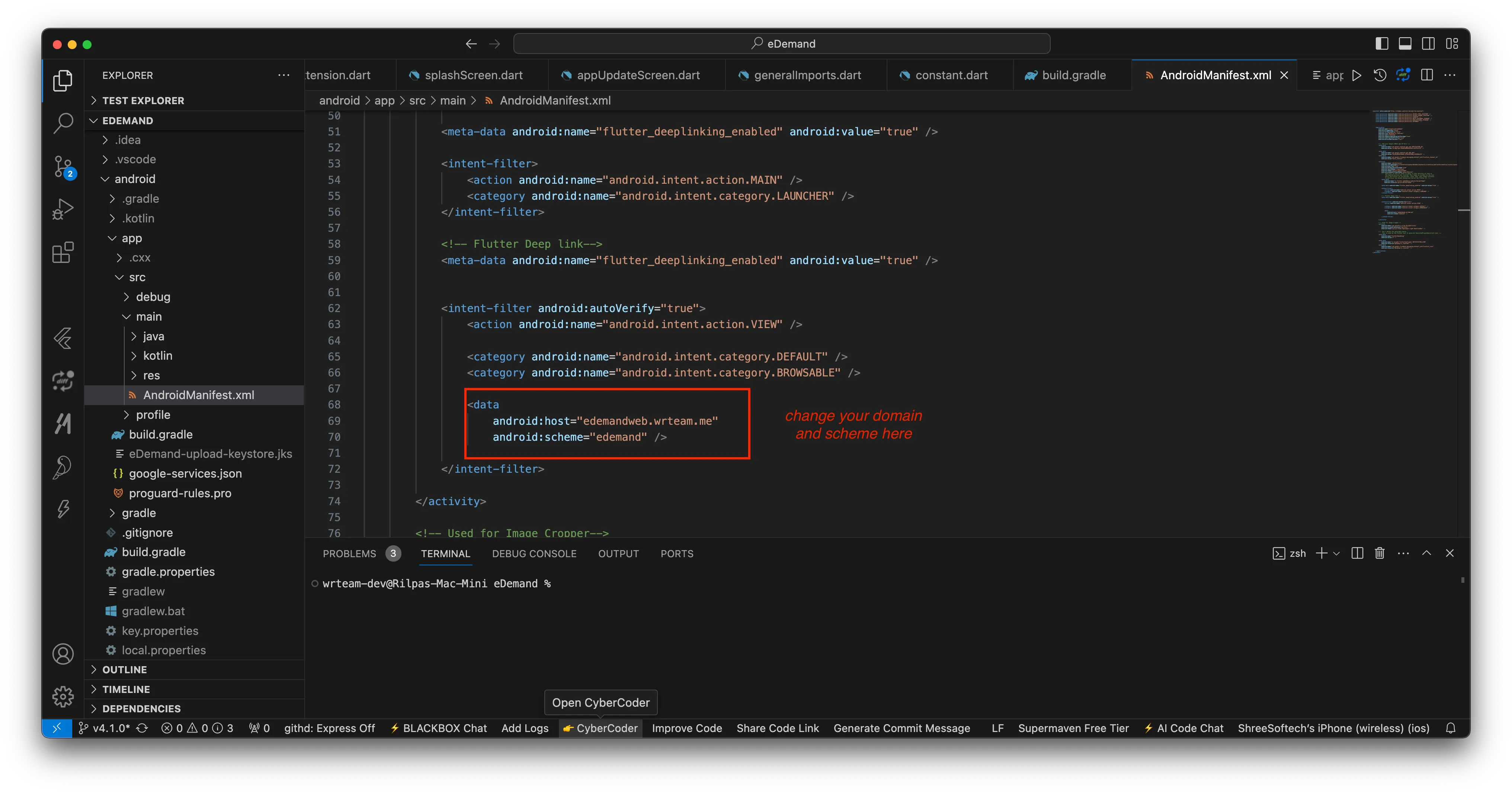Go back with the left arrow
Screen dimensions: 1512x793
click(471, 44)
